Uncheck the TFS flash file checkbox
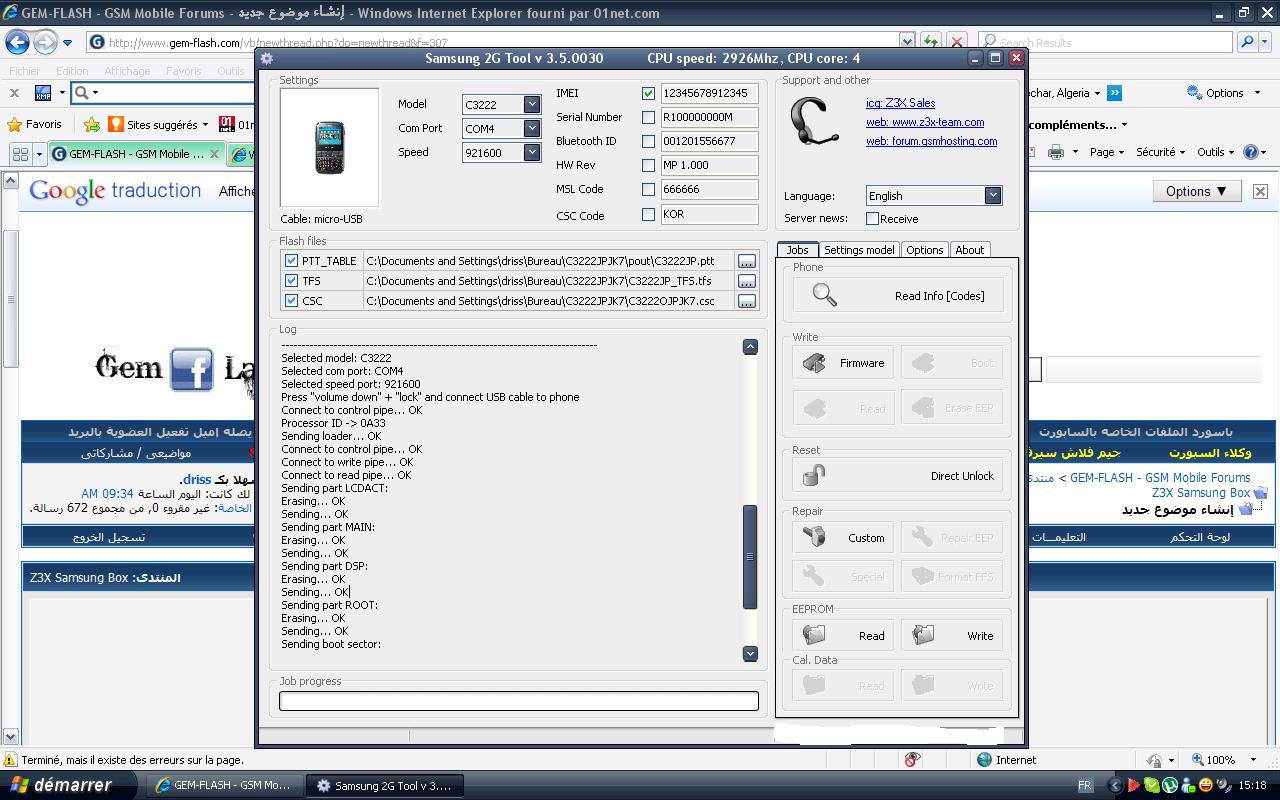 pyautogui.click(x=291, y=280)
